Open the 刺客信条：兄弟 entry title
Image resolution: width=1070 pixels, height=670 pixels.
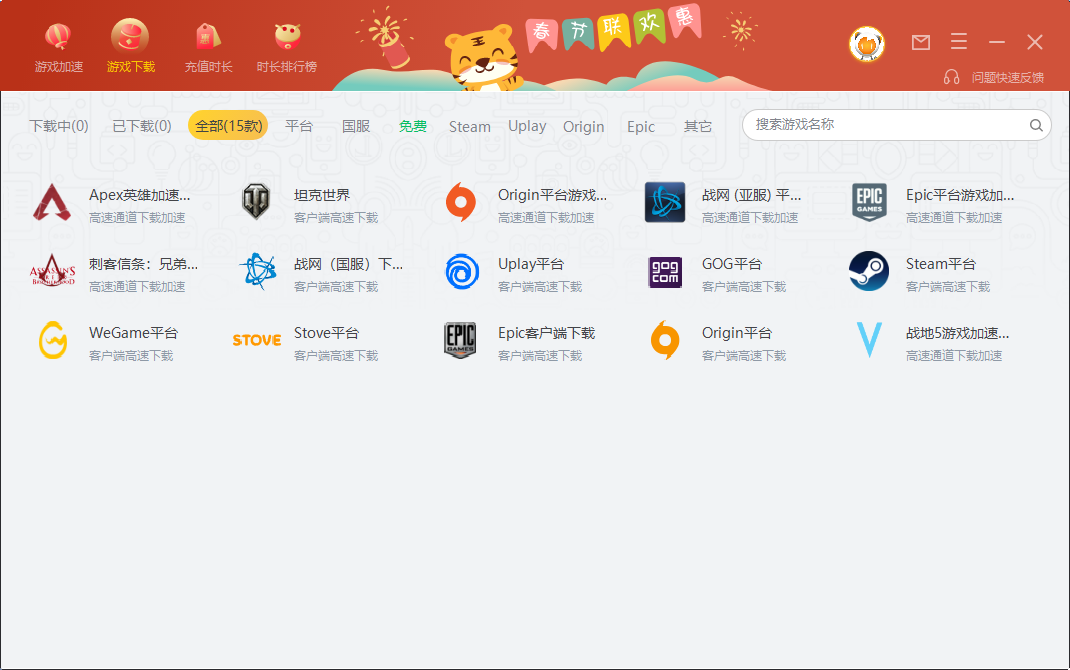[x=143, y=263]
